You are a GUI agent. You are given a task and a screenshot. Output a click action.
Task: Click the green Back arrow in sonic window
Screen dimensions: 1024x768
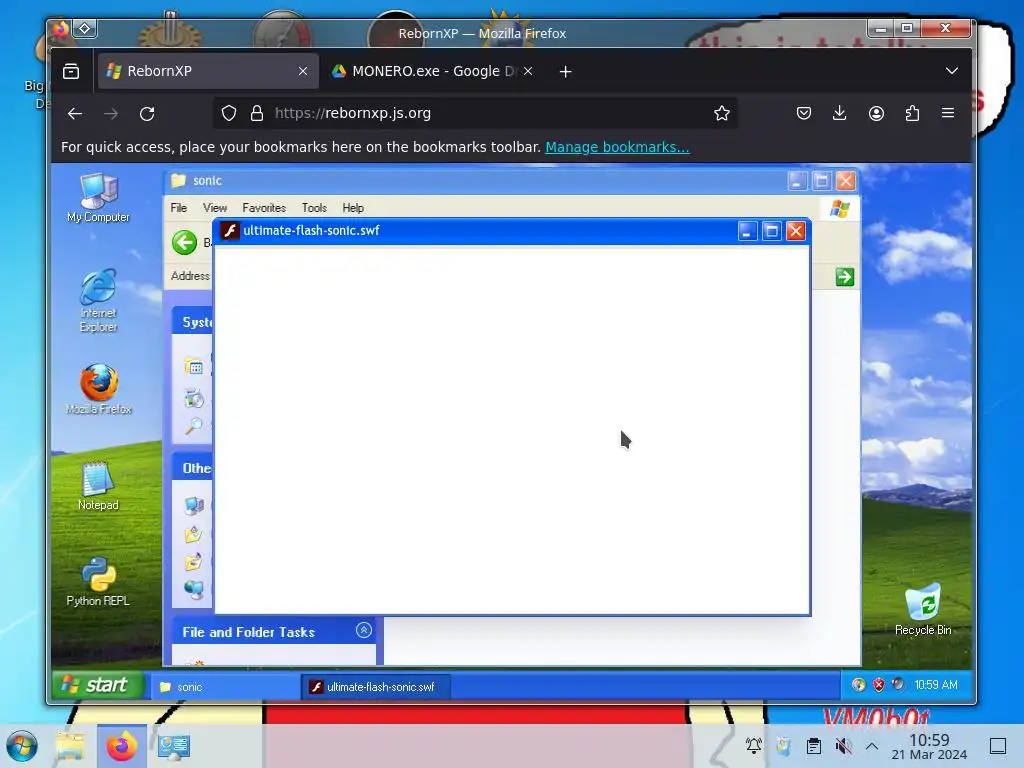click(x=184, y=242)
